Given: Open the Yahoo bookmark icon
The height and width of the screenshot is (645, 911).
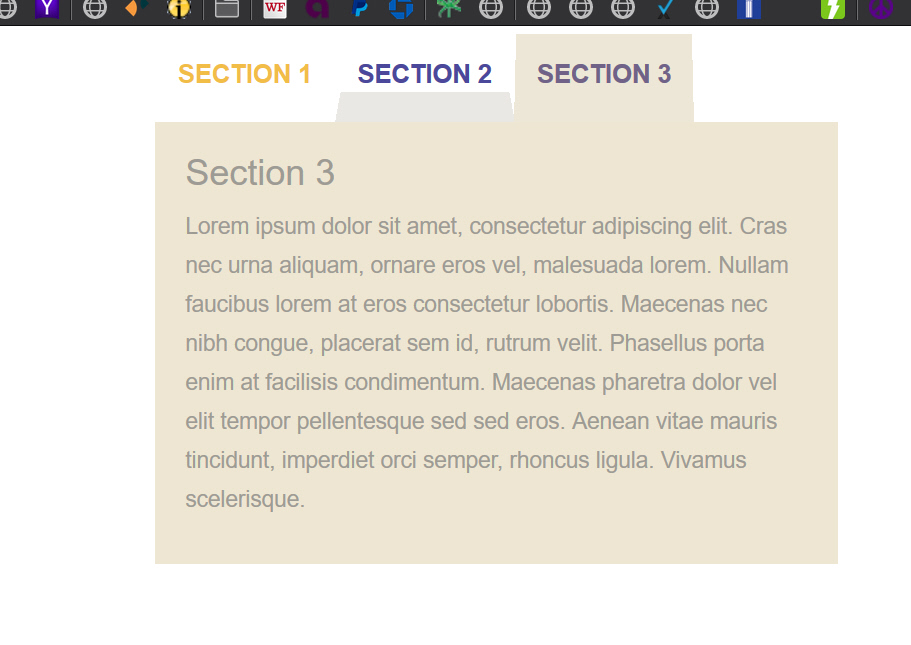Looking at the screenshot, I should click(47, 9).
